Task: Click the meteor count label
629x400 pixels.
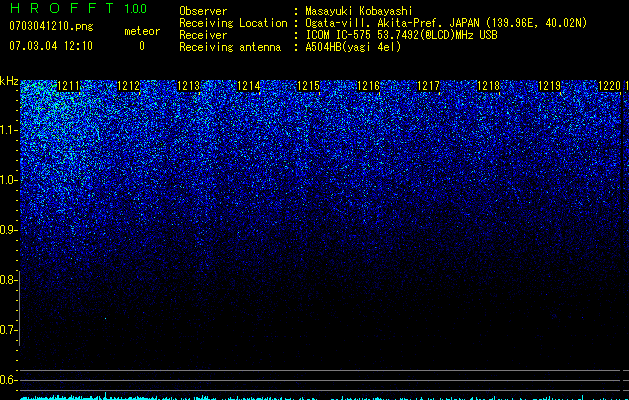Action: [142, 31]
